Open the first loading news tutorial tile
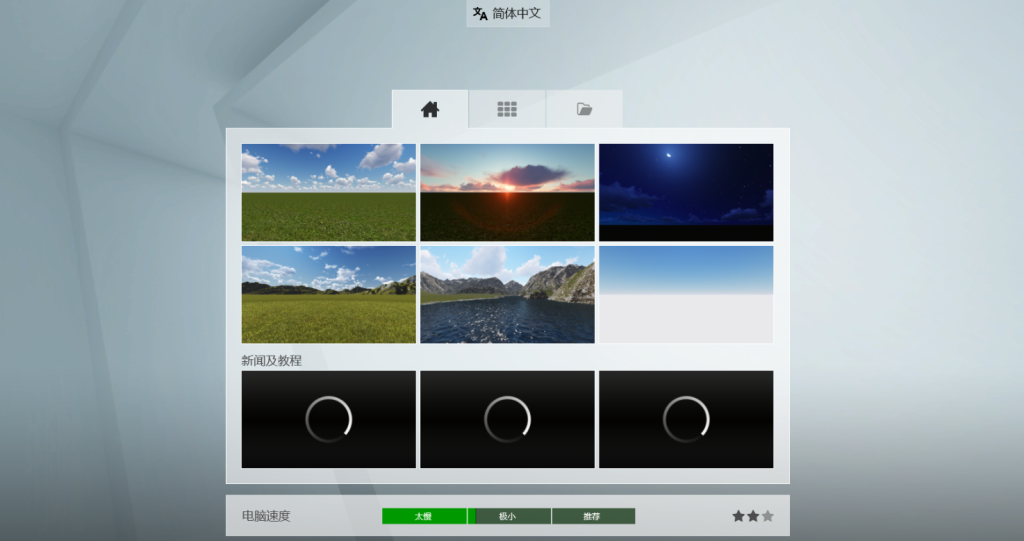The width and height of the screenshot is (1024, 541). click(328, 419)
